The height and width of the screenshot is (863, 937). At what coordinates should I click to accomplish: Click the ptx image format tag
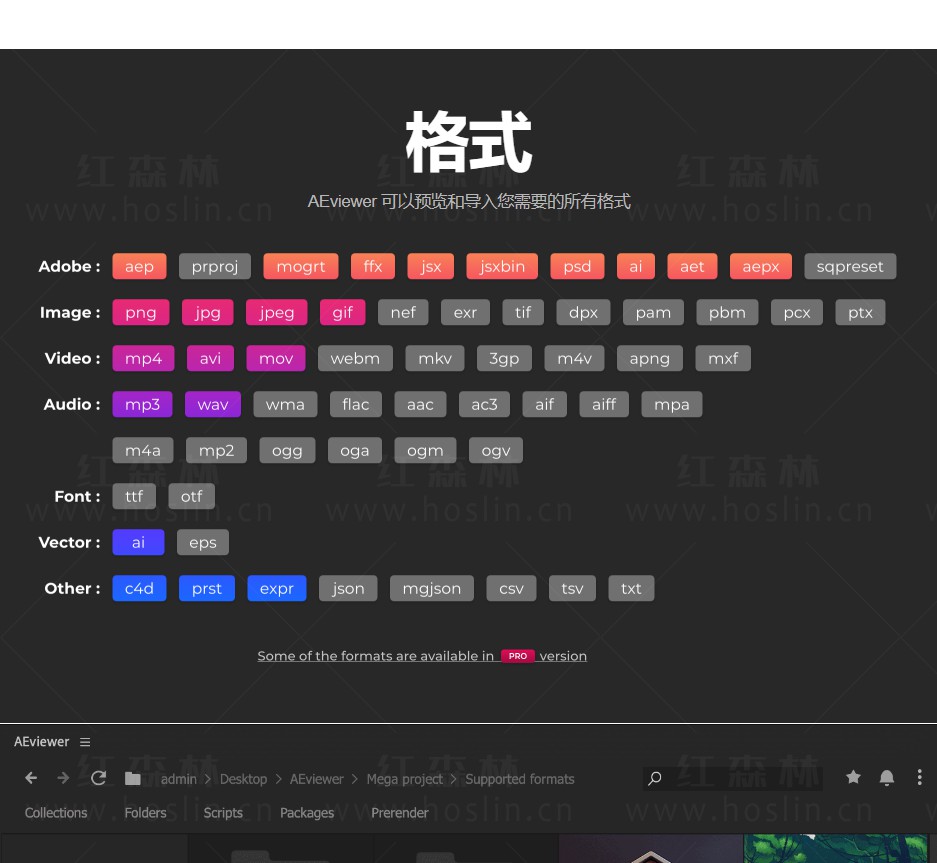tap(860, 313)
